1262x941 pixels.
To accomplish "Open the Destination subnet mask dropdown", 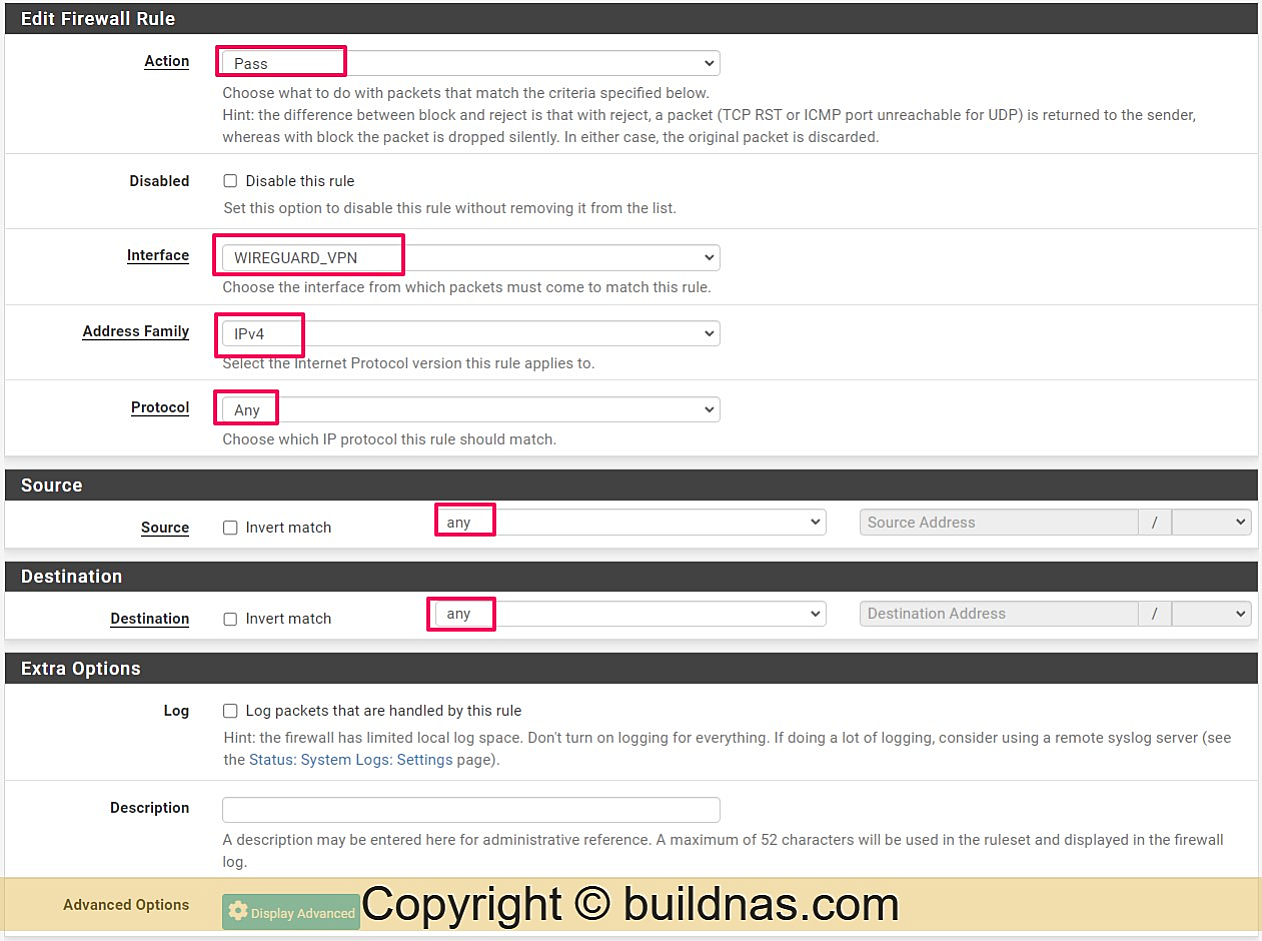I will coord(1211,614).
